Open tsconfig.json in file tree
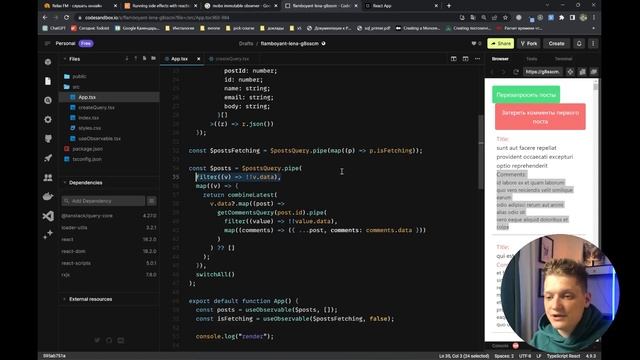 [x=87, y=159]
